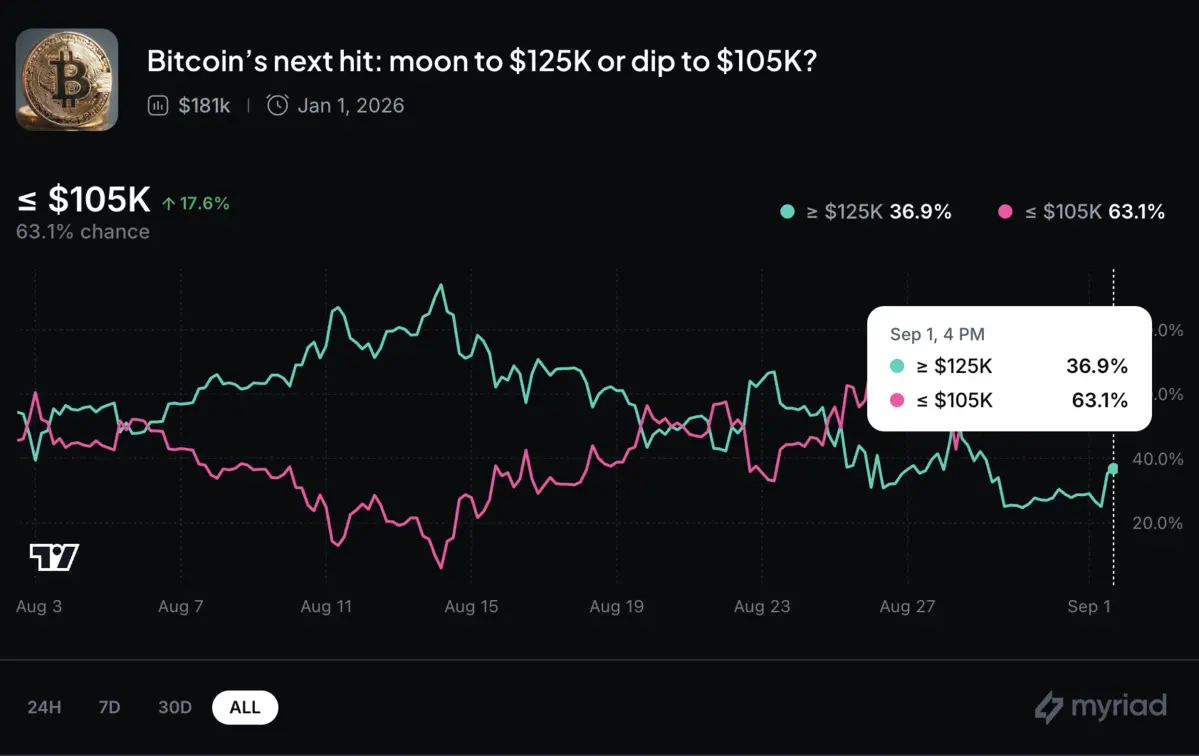Screen dimensions: 1199x756
Task: Click the green up-arrow next to 17.6%
Action: point(169,204)
